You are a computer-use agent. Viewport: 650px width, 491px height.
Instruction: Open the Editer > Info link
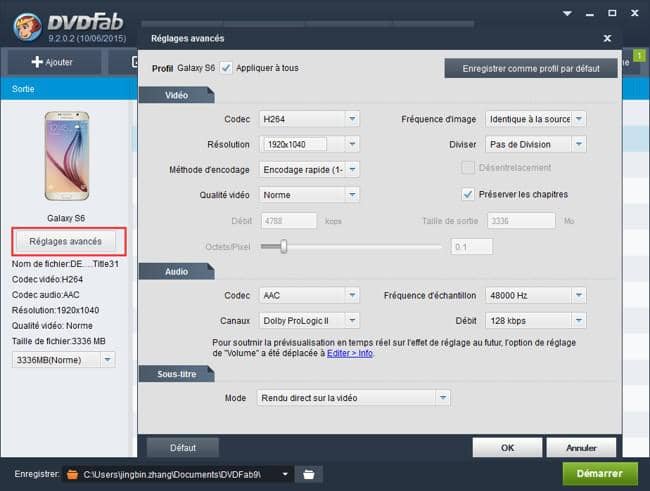tap(350, 353)
